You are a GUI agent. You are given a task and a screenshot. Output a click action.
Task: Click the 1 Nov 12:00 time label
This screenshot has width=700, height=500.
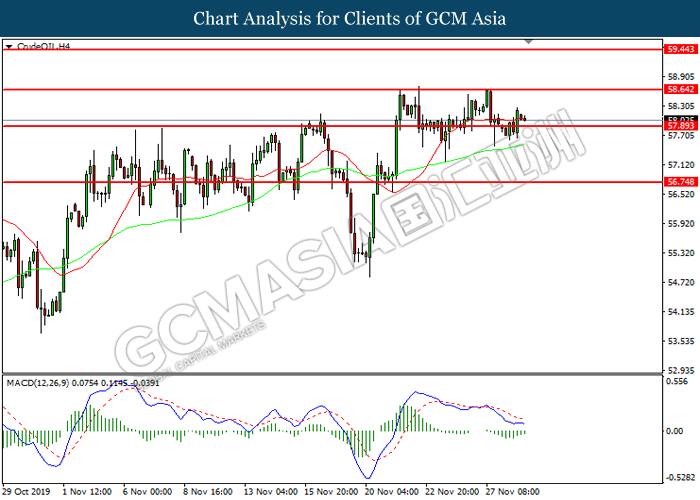click(x=87, y=492)
